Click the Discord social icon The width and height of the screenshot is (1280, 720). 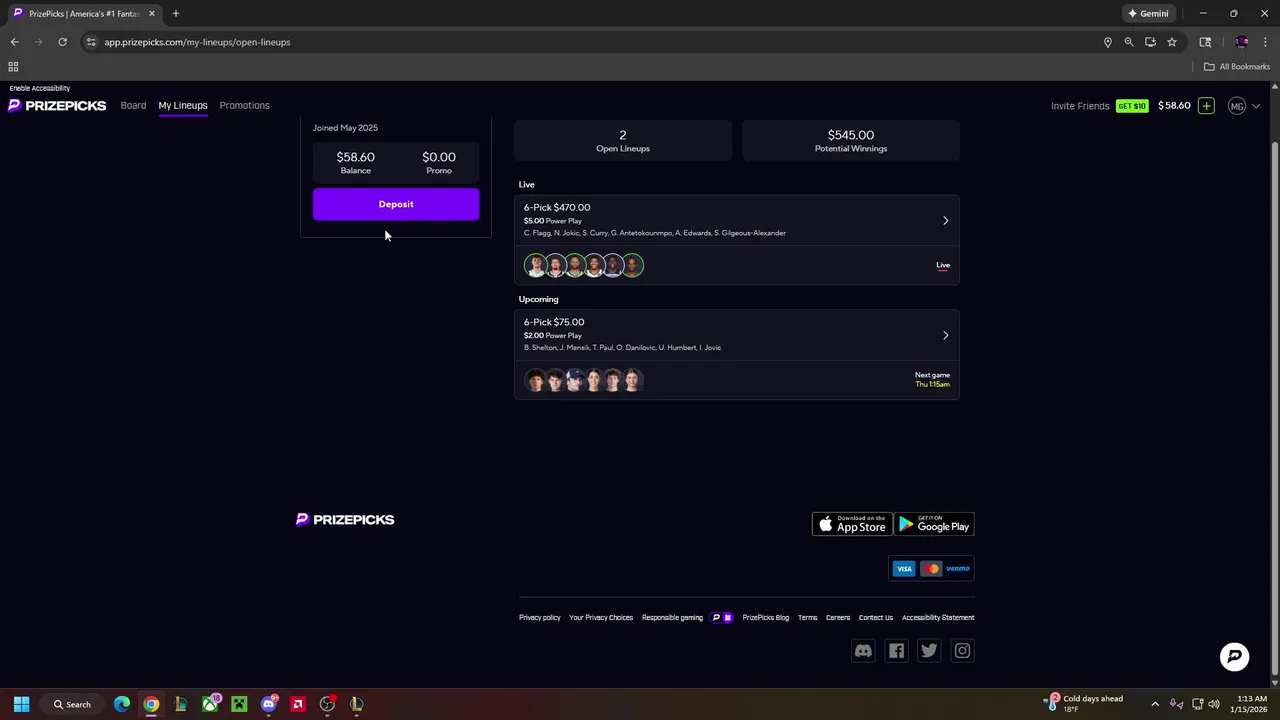click(863, 651)
